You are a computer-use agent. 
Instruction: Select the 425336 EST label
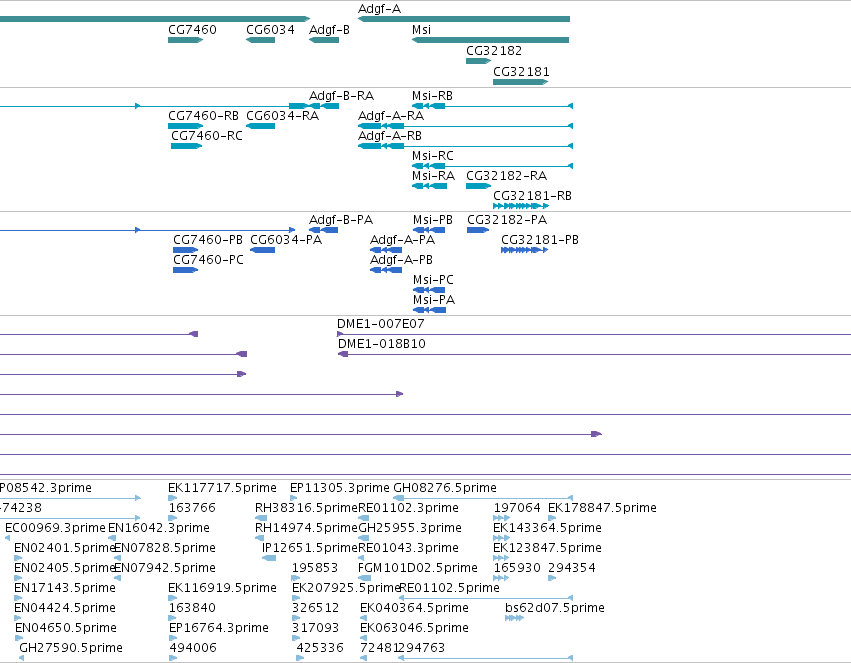[320, 648]
